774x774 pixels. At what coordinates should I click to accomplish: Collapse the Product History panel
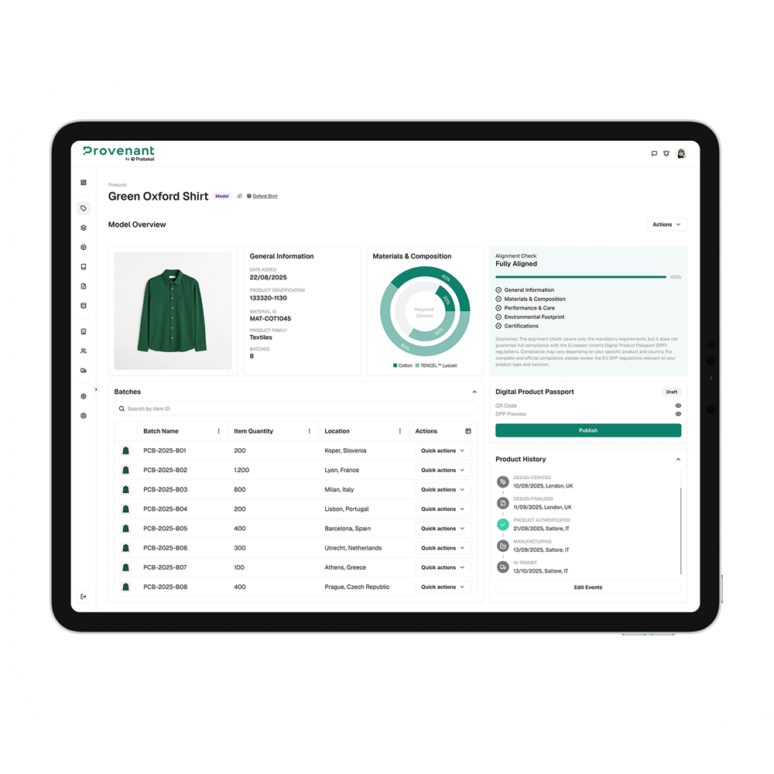pos(678,459)
